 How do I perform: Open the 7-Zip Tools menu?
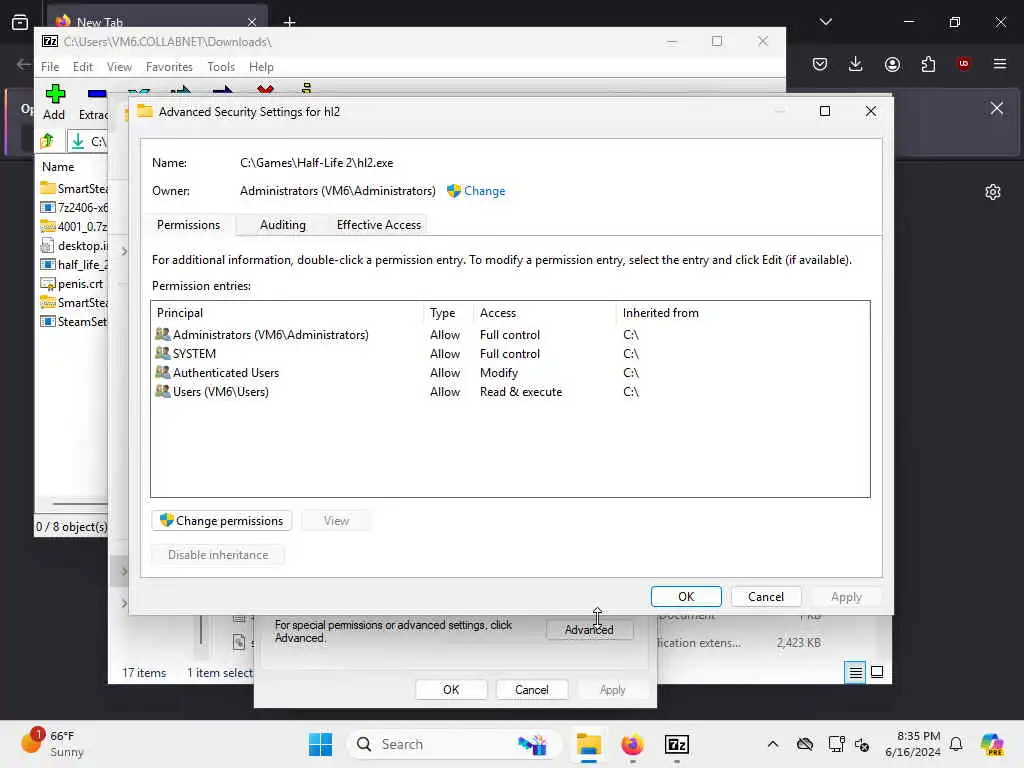tap(221, 67)
